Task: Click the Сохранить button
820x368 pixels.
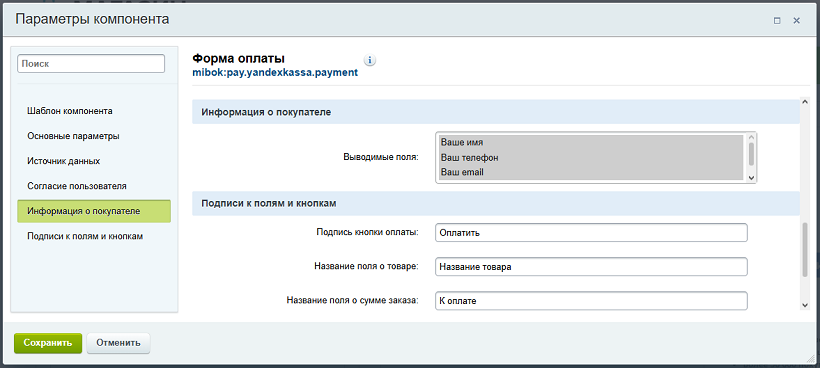Action: coord(48,343)
